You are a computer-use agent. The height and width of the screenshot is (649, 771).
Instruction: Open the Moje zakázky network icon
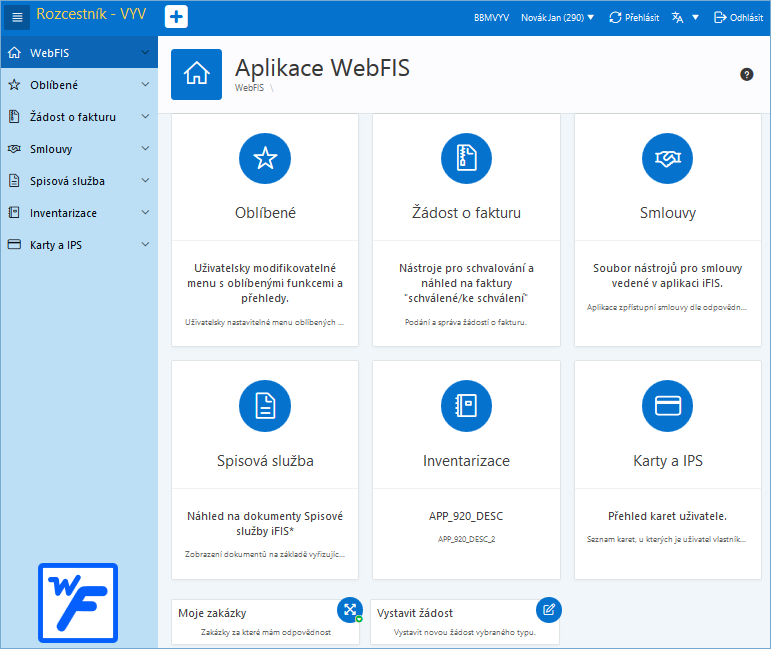pyautogui.click(x=350, y=610)
